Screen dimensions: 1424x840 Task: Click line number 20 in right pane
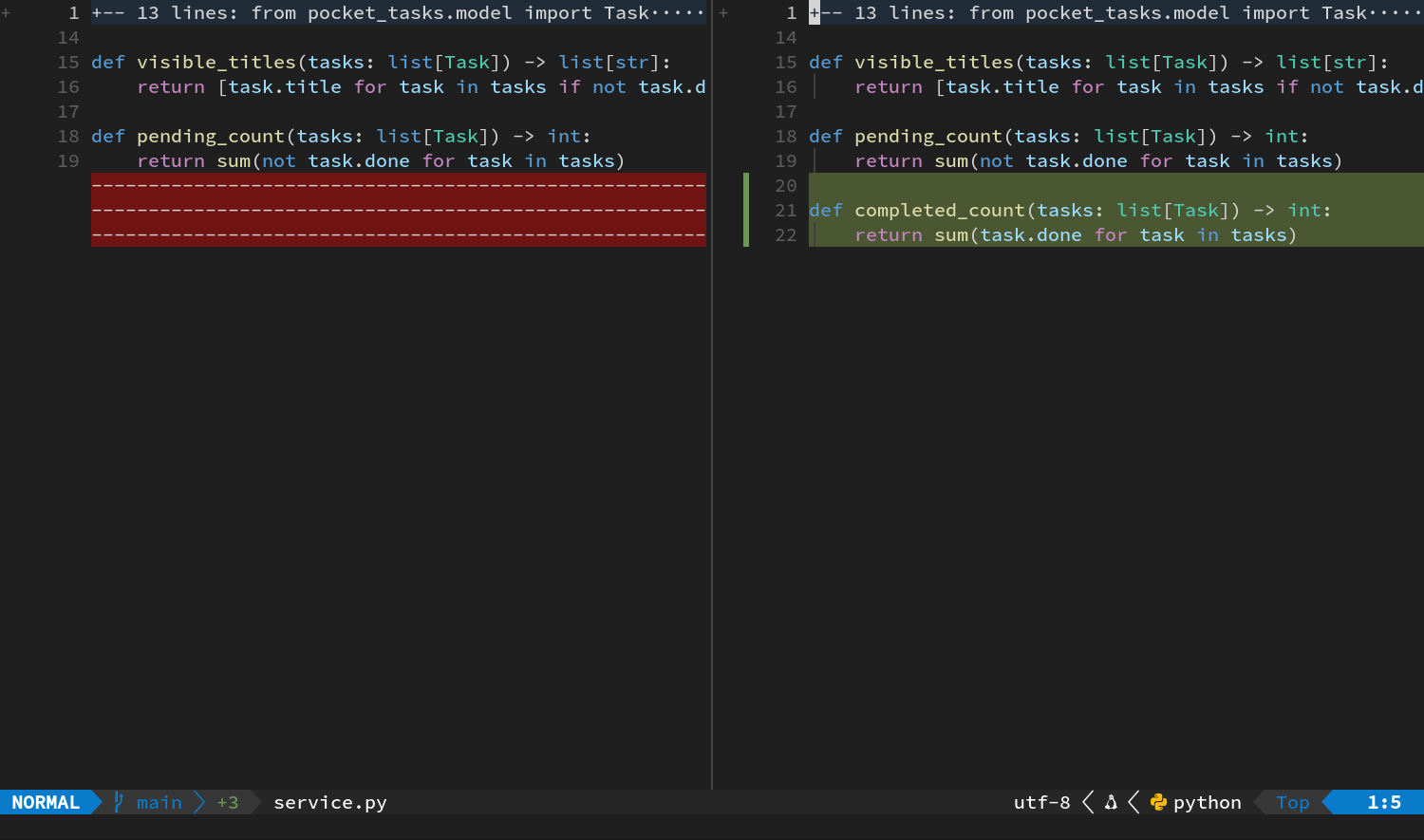786,186
